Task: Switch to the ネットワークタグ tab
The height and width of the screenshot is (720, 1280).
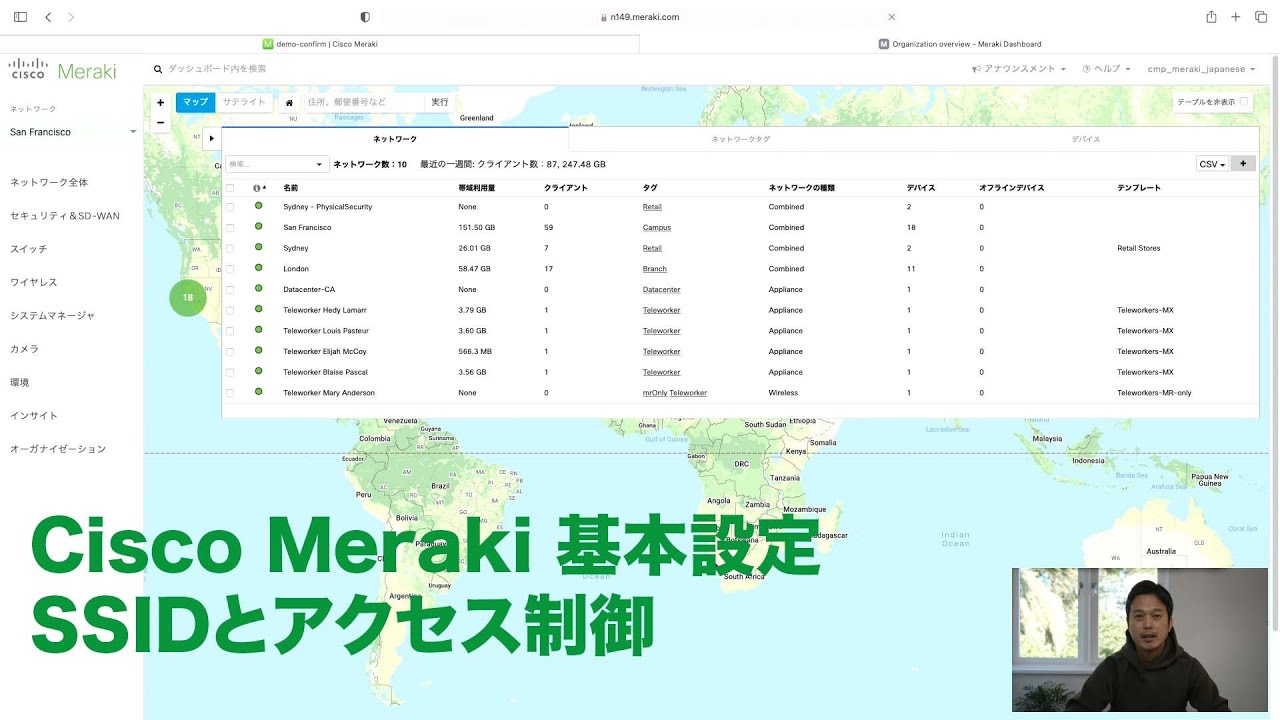Action: click(741, 139)
